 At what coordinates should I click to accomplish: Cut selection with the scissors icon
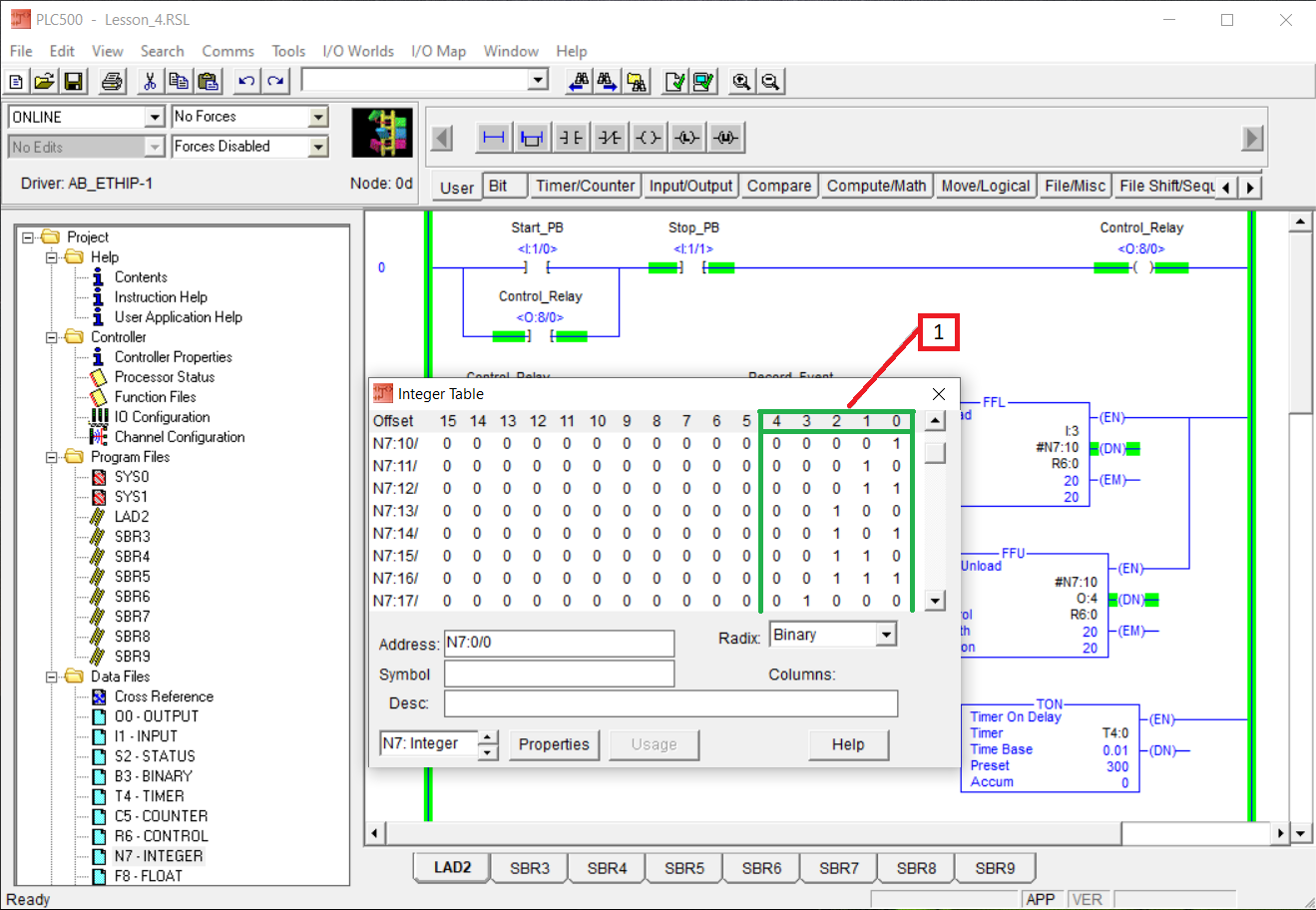point(150,82)
